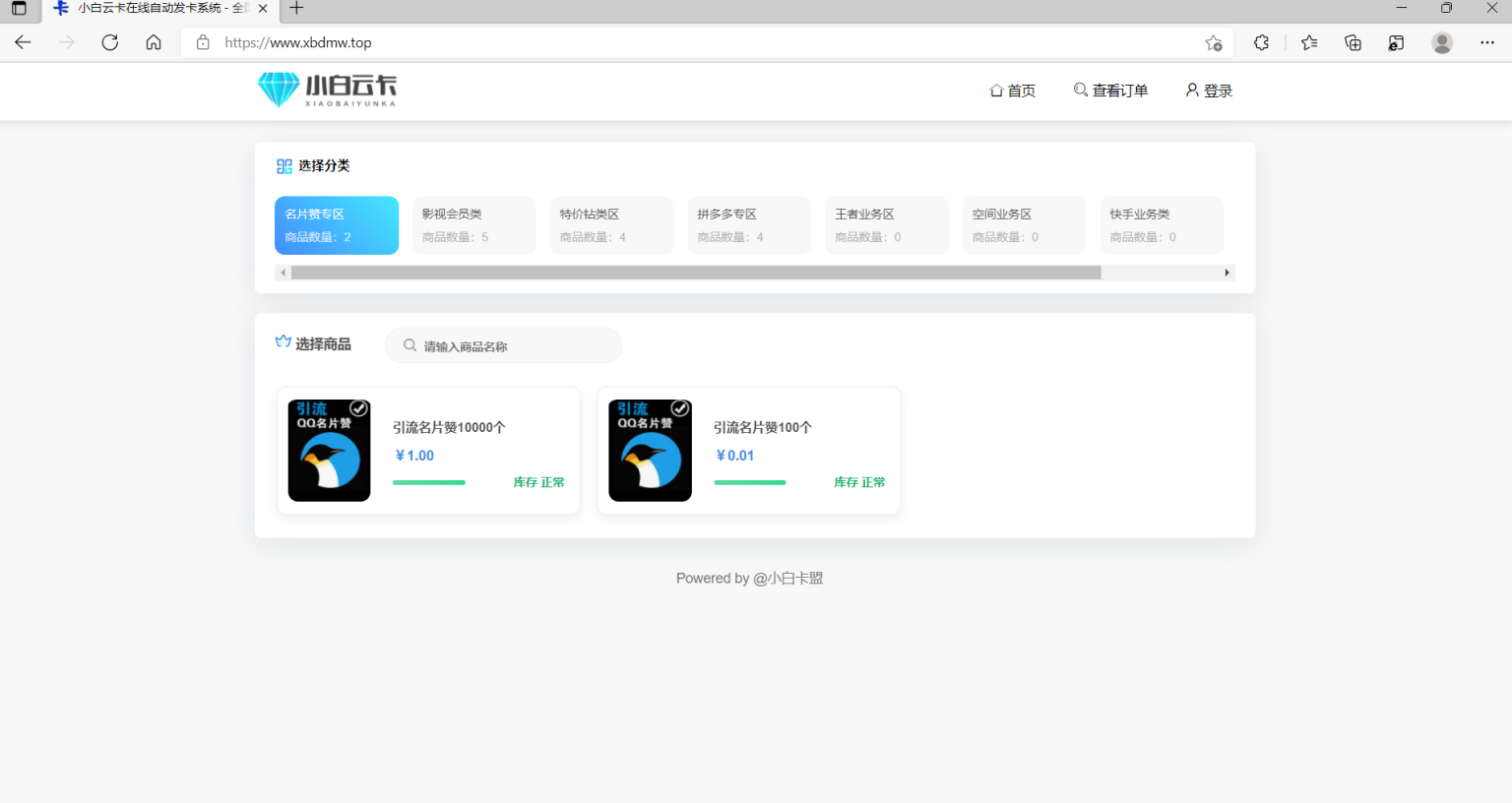
Task: Select the 拼多多专区 category card
Action: 749,225
